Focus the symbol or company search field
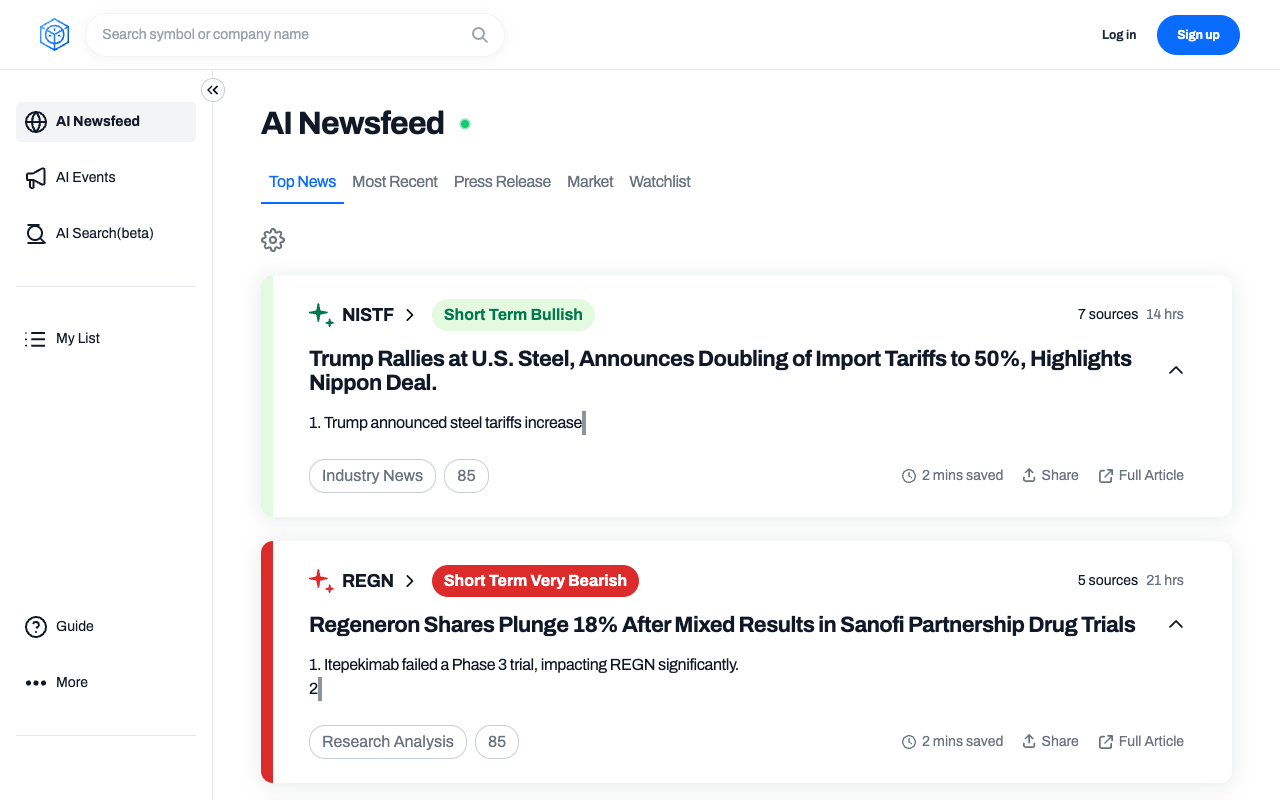This screenshot has width=1280, height=800. point(295,35)
